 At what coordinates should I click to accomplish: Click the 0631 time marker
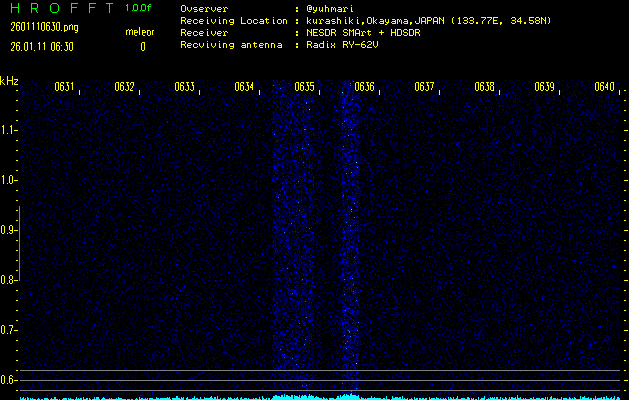(64, 87)
